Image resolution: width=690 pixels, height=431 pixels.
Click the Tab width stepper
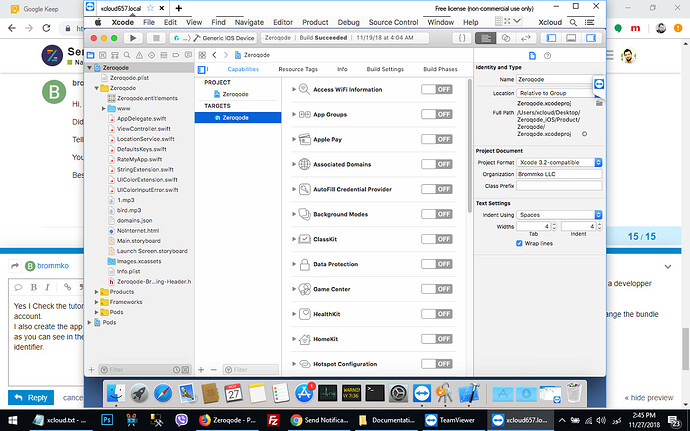[554, 226]
